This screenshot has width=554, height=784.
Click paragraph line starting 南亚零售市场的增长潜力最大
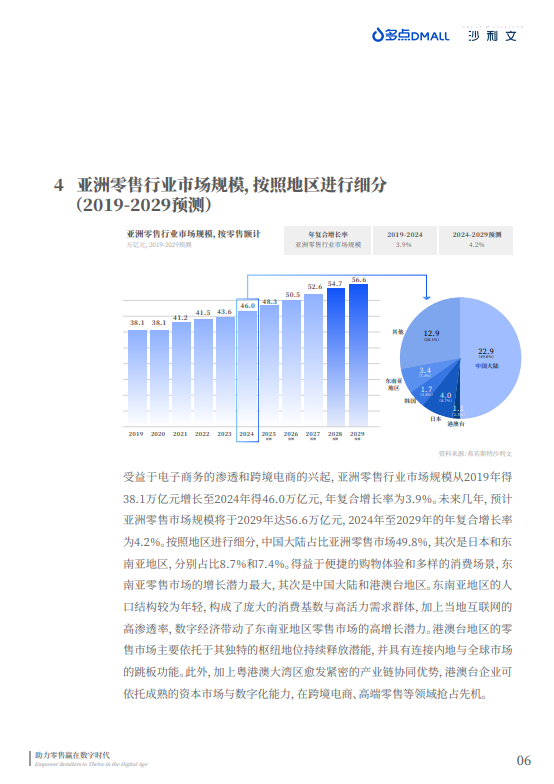click(318, 585)
